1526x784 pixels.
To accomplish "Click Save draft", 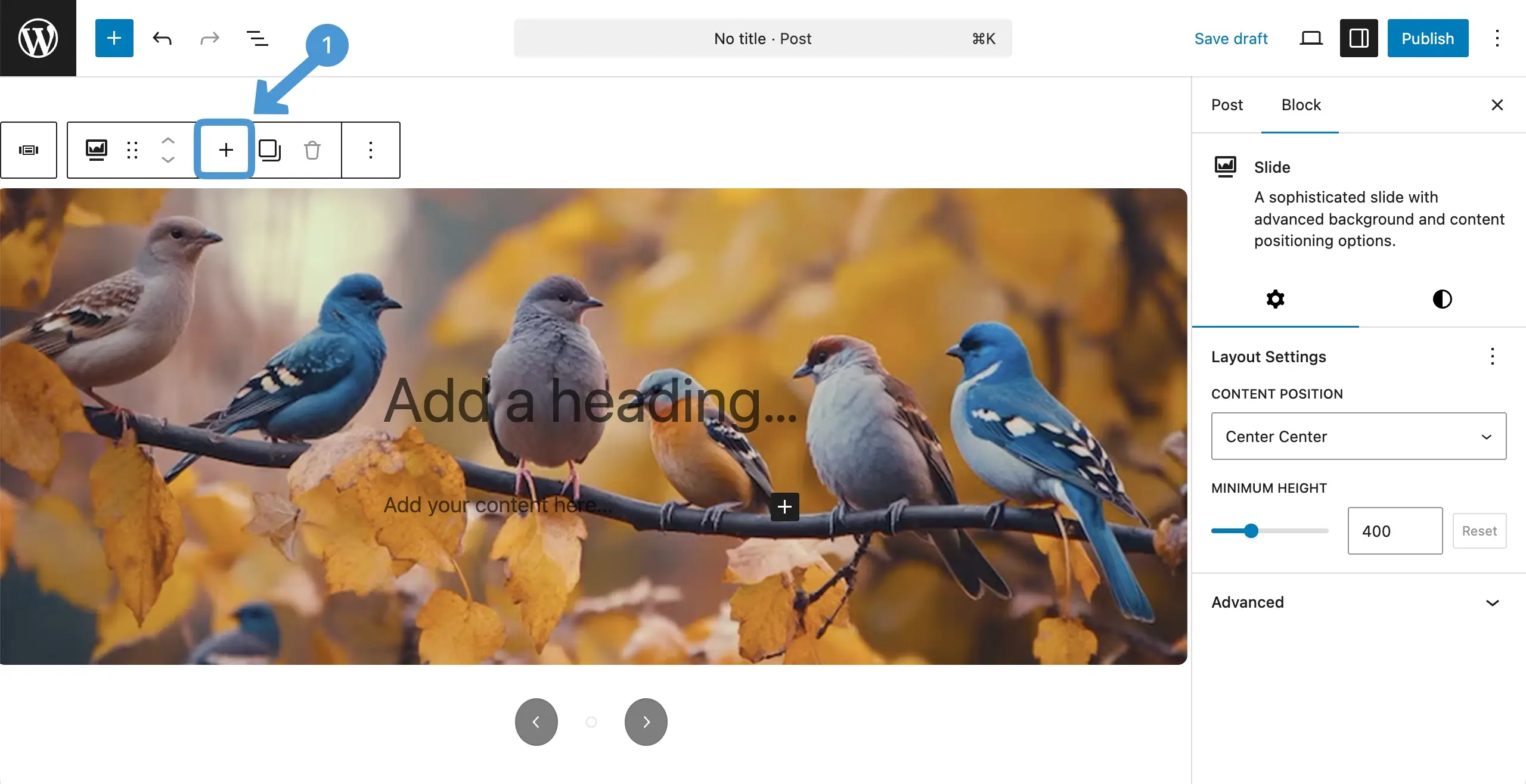I will pos(1231,38).
